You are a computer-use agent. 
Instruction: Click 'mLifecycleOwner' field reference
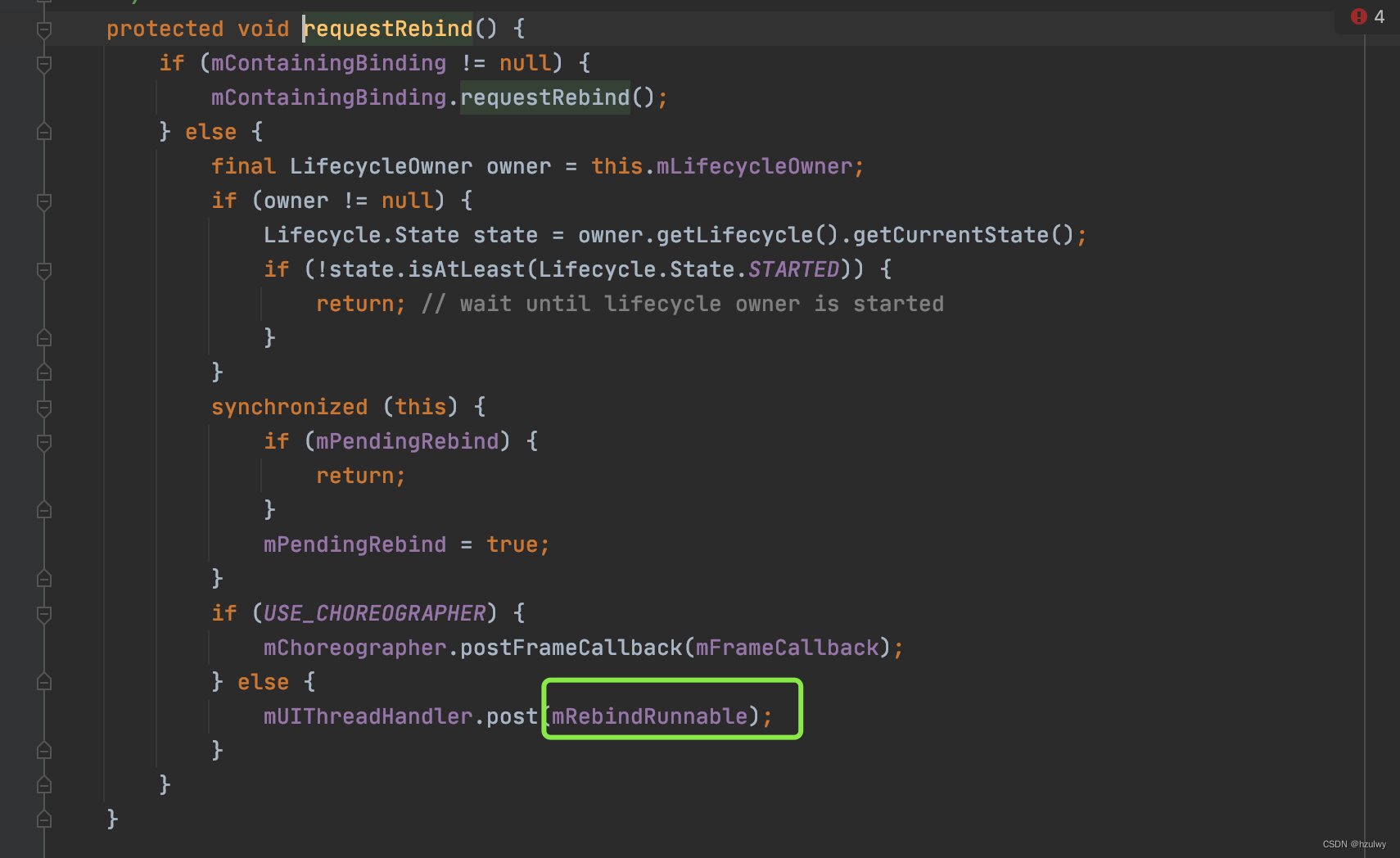pyautogui.click(x=754, y=166)
